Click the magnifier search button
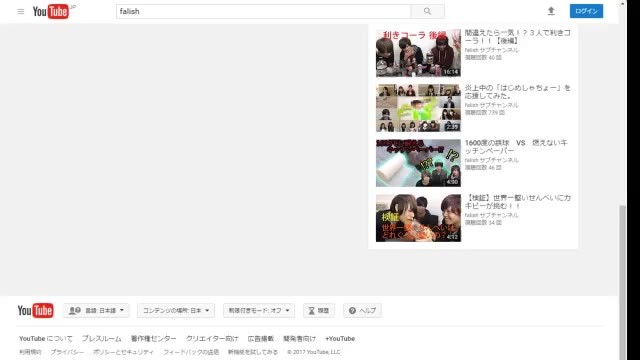 [x=427, y=11]
